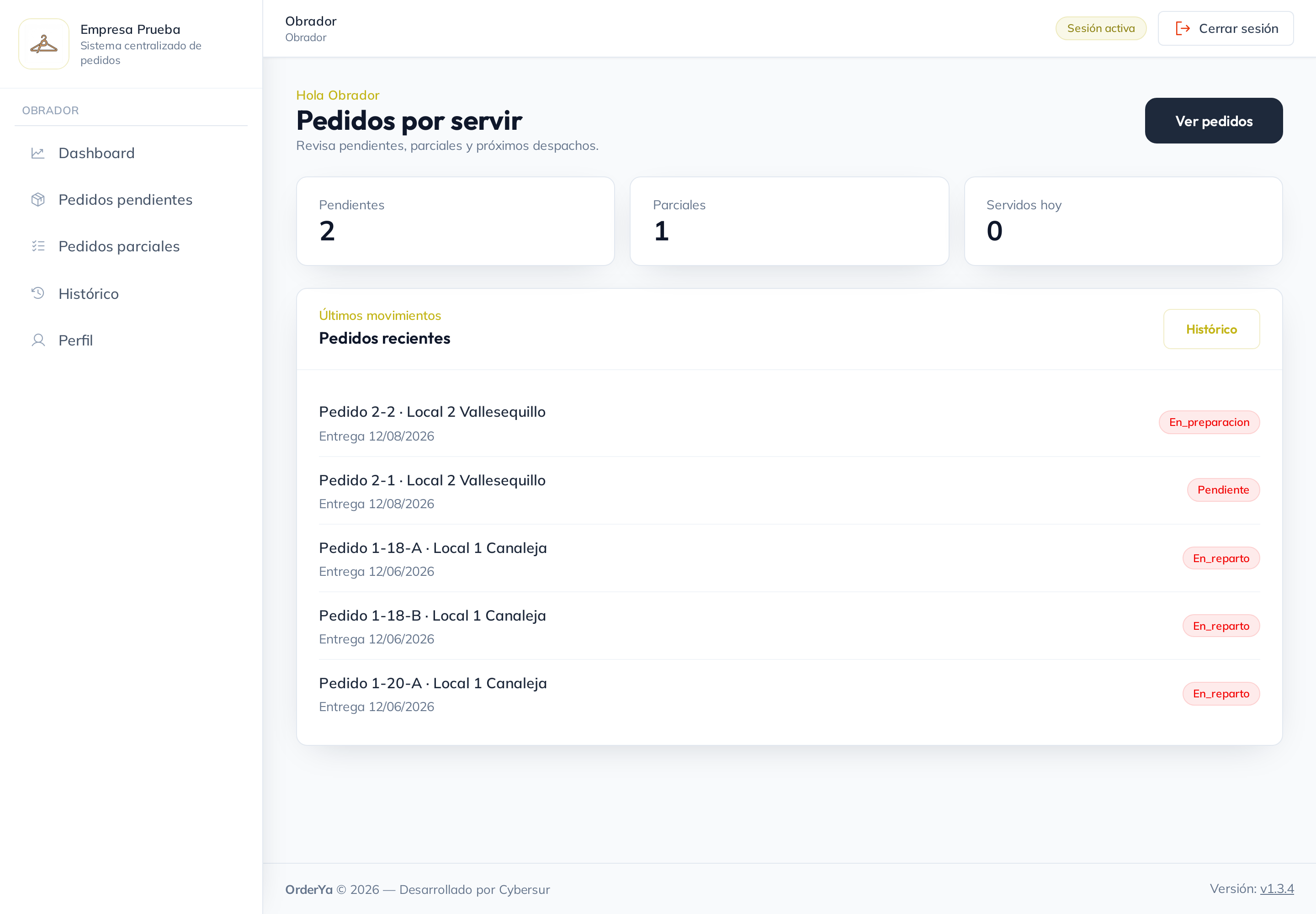Click the Últimos movimientos label
This screenshot has width=1316, height=914.
click(380, 315)
